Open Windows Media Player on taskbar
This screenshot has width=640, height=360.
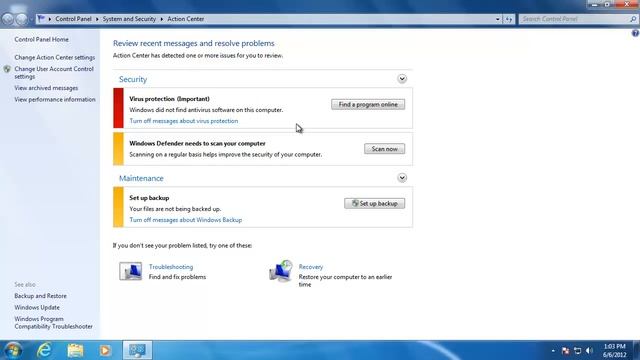(x=105, y=350)
